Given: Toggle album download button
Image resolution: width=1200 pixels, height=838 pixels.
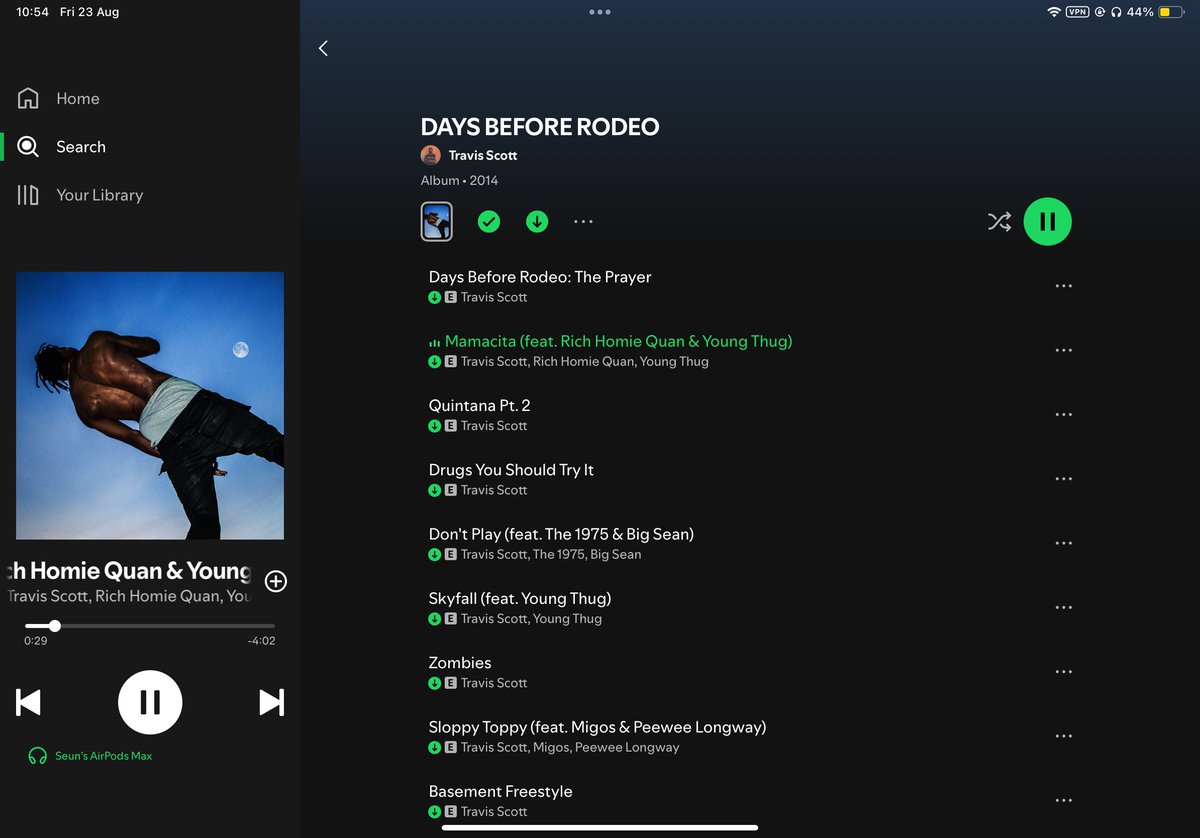Looking at the screenshot, I should 537,221.
